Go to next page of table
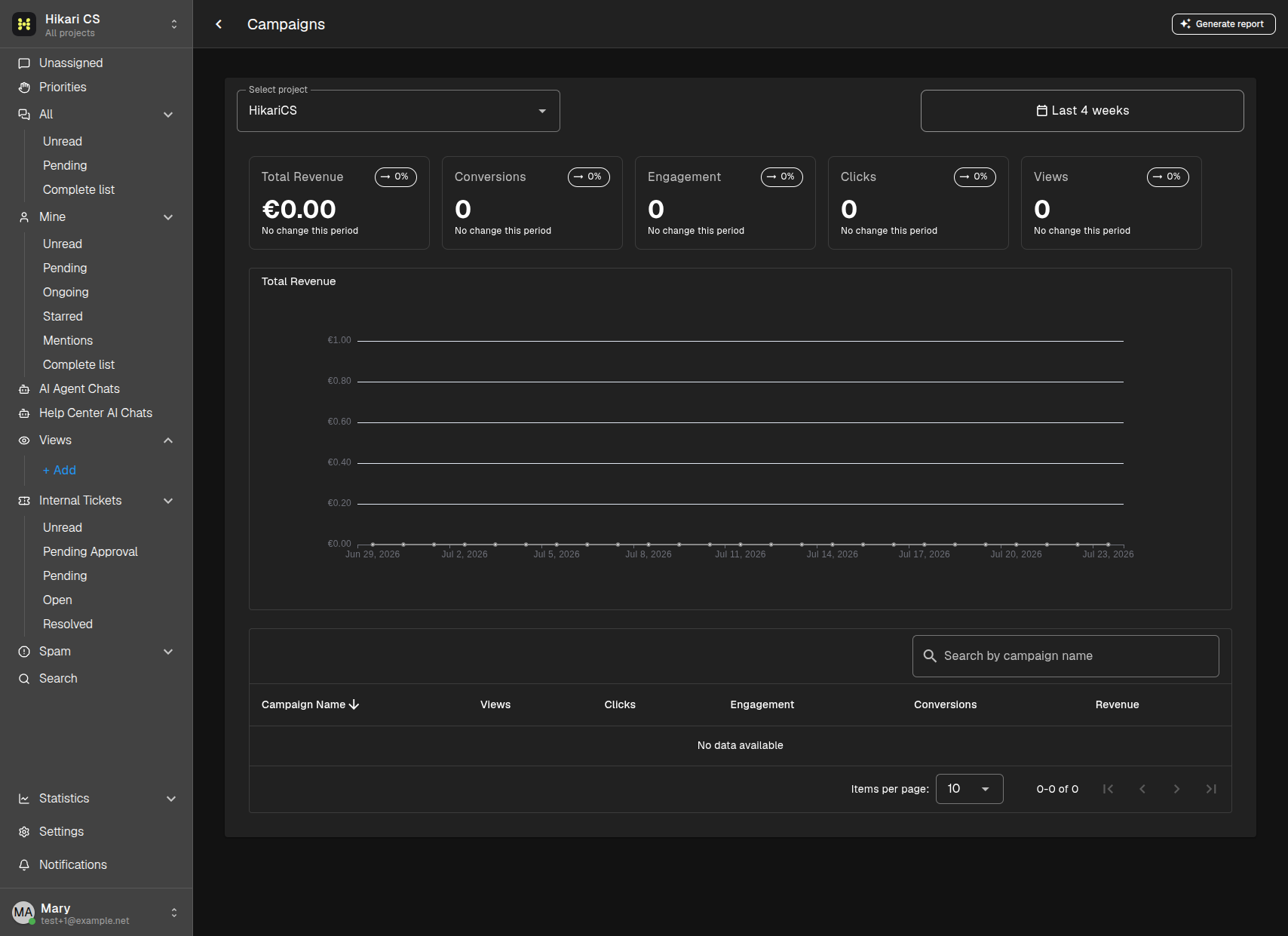 (x=1176, y=789)
